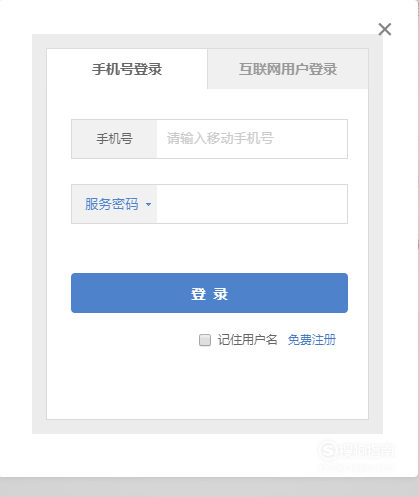Click the blue 登录 button
This screenshot has height=497, width=419.
[209, 293]
